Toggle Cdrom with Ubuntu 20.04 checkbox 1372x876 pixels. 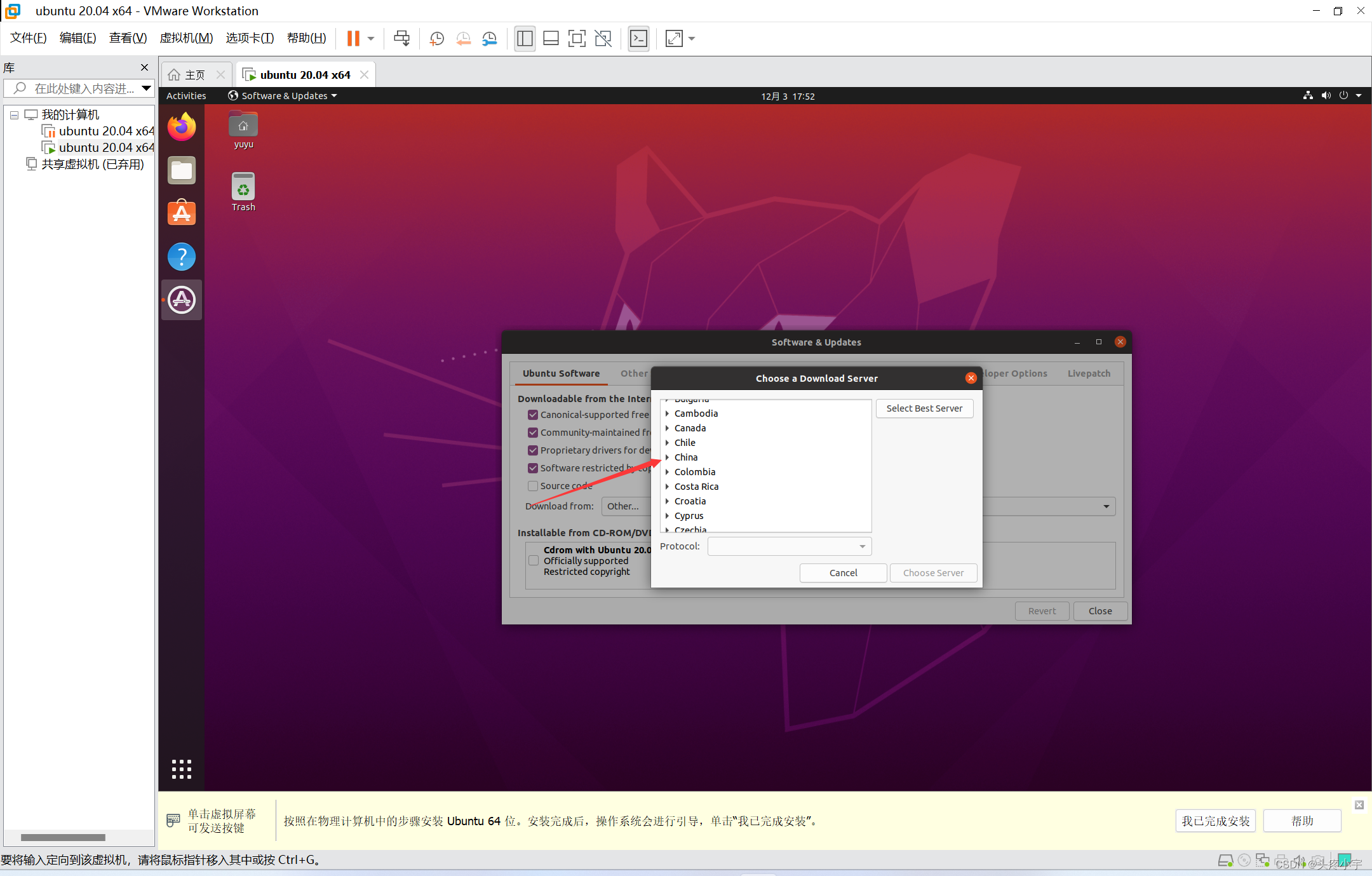tap(534, 560)
